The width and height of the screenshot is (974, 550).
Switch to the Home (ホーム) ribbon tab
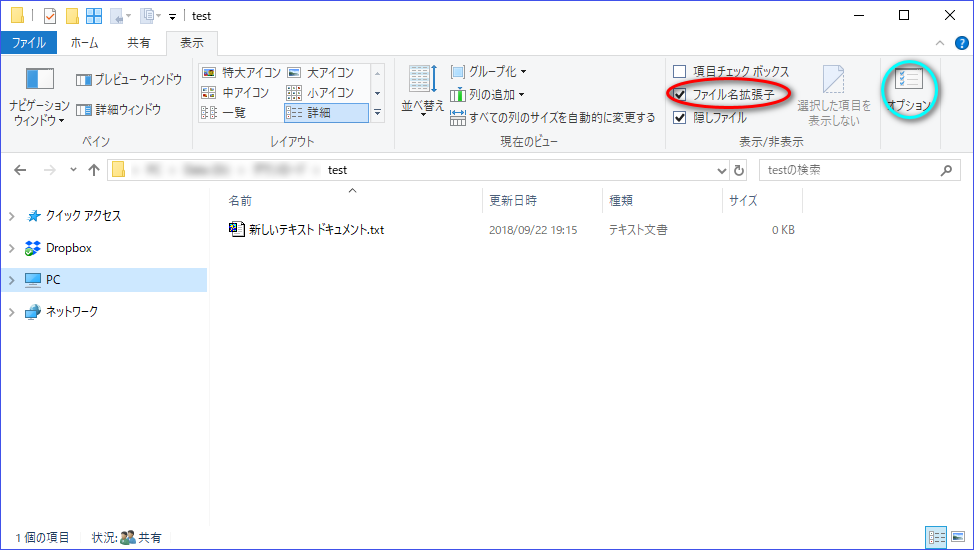pos(84,43)
